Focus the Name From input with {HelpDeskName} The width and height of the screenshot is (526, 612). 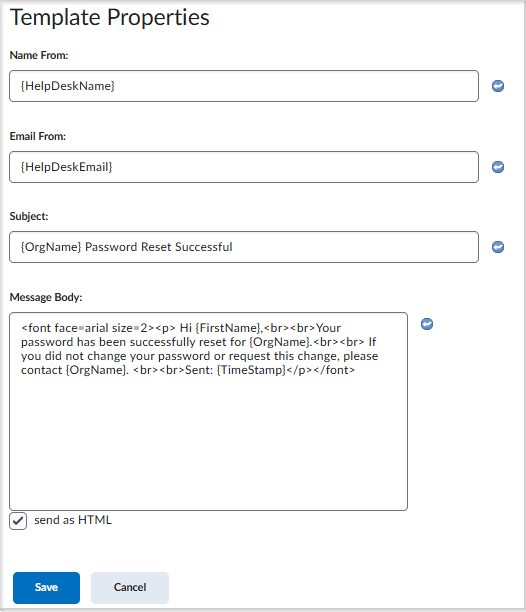point(244,86)
